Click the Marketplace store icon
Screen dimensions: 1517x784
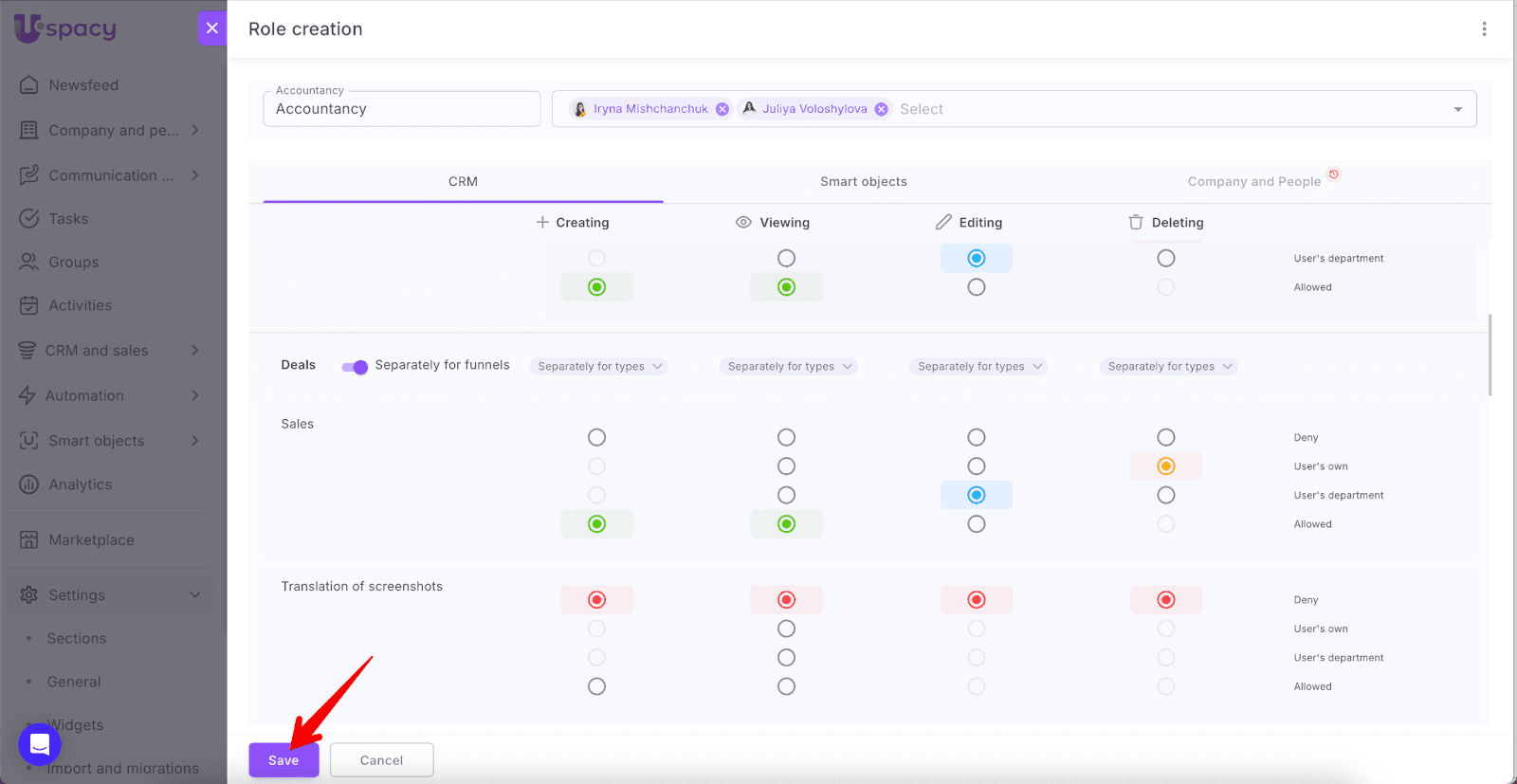click(x=29, y=540)
